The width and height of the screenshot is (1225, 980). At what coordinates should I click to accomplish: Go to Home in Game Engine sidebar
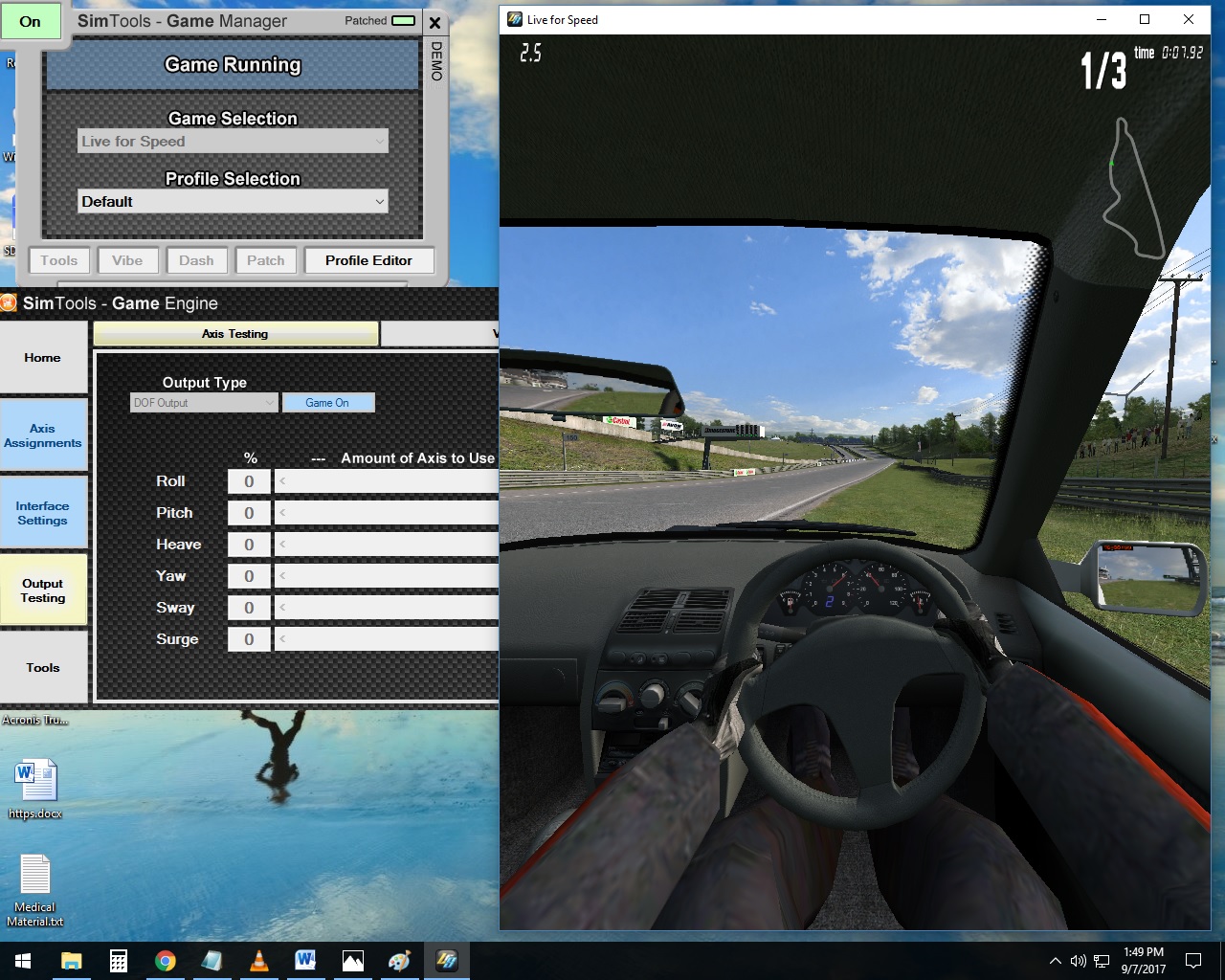coord(43,358)
